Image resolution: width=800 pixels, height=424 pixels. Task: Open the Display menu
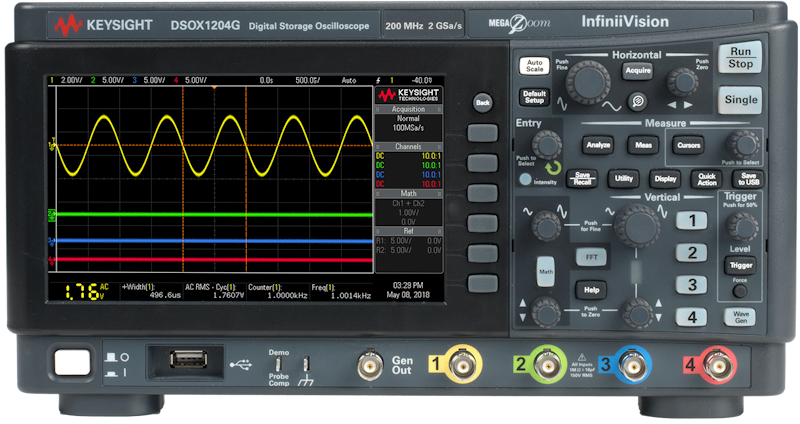665,179
